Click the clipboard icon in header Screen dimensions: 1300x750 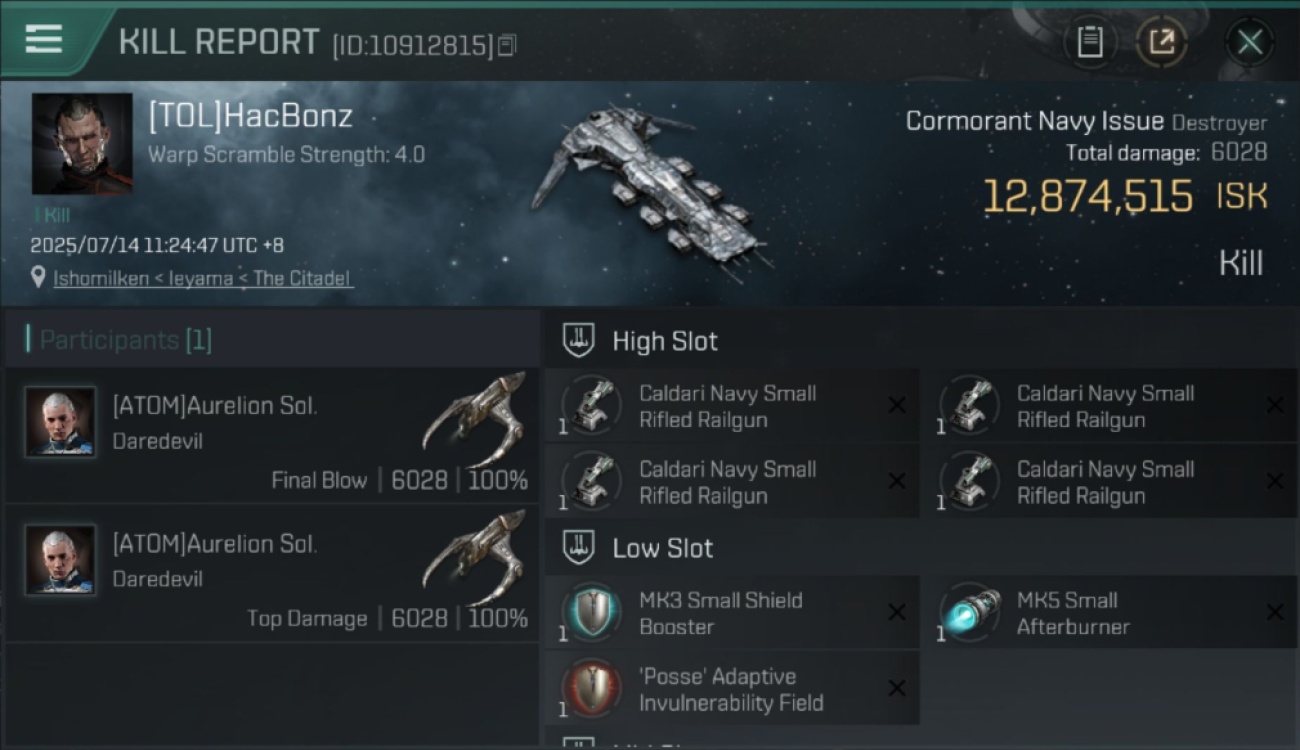point(1090,42)
